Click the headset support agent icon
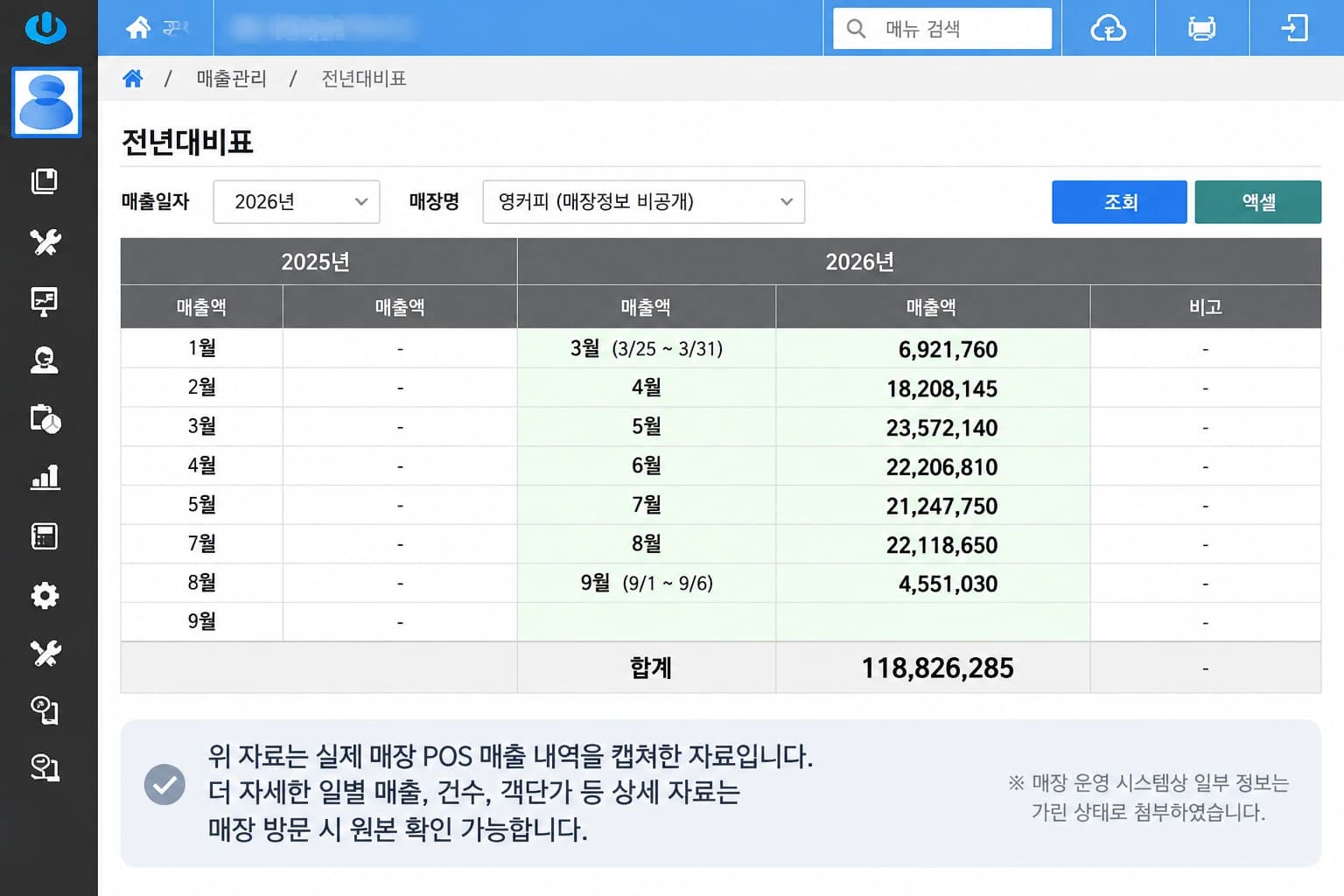The width and height of the screenshot is (1344, 896). point(45,360)
